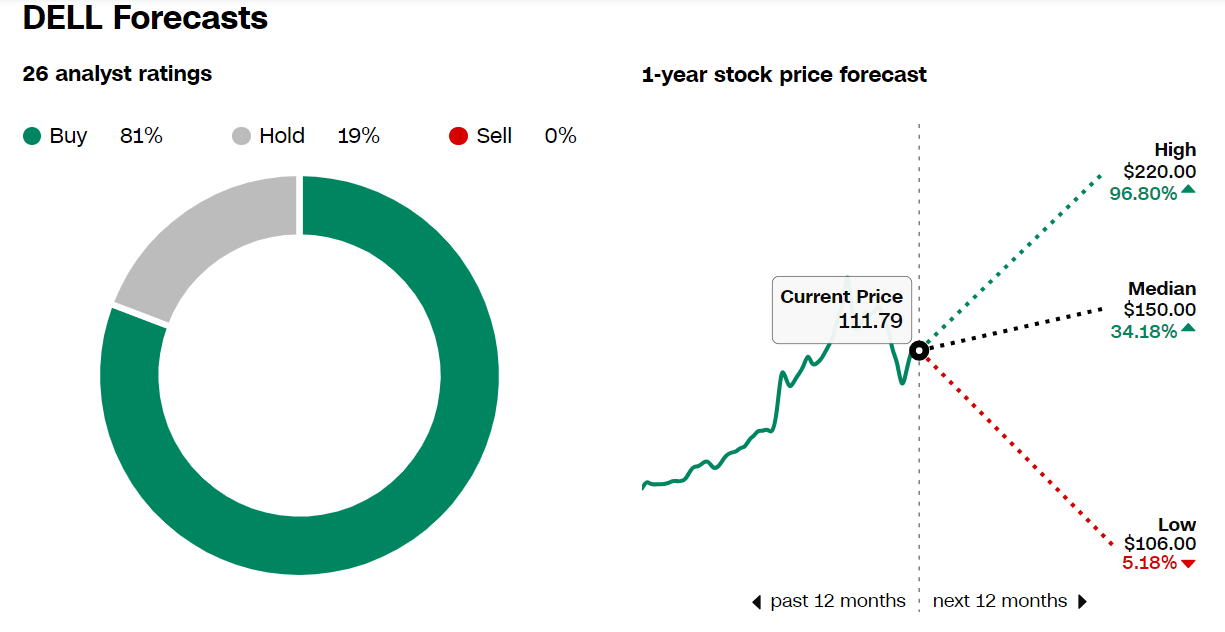Image resolution: width=1225 pixels, height=632 pixels.
Task: Click the next 12 months label
Action: [x=1000, y=601]
